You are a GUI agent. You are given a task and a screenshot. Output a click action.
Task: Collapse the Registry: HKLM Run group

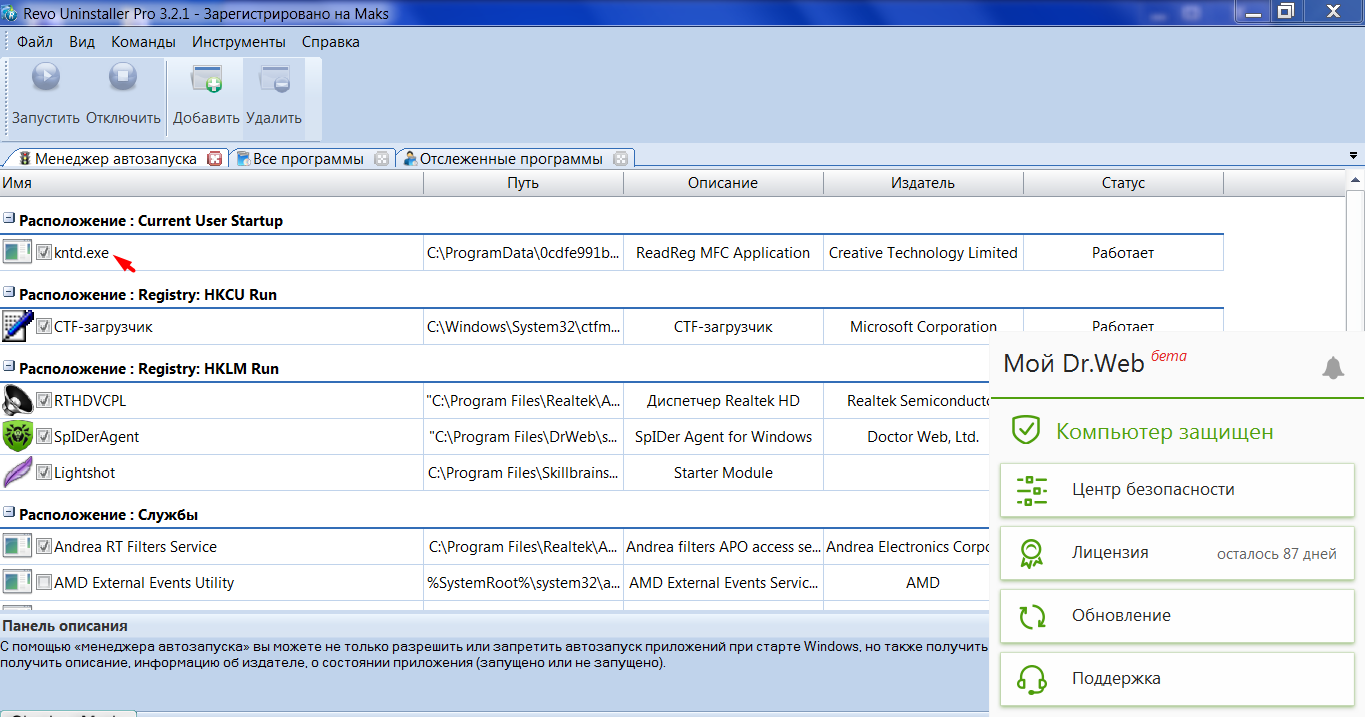pos(8,369)
